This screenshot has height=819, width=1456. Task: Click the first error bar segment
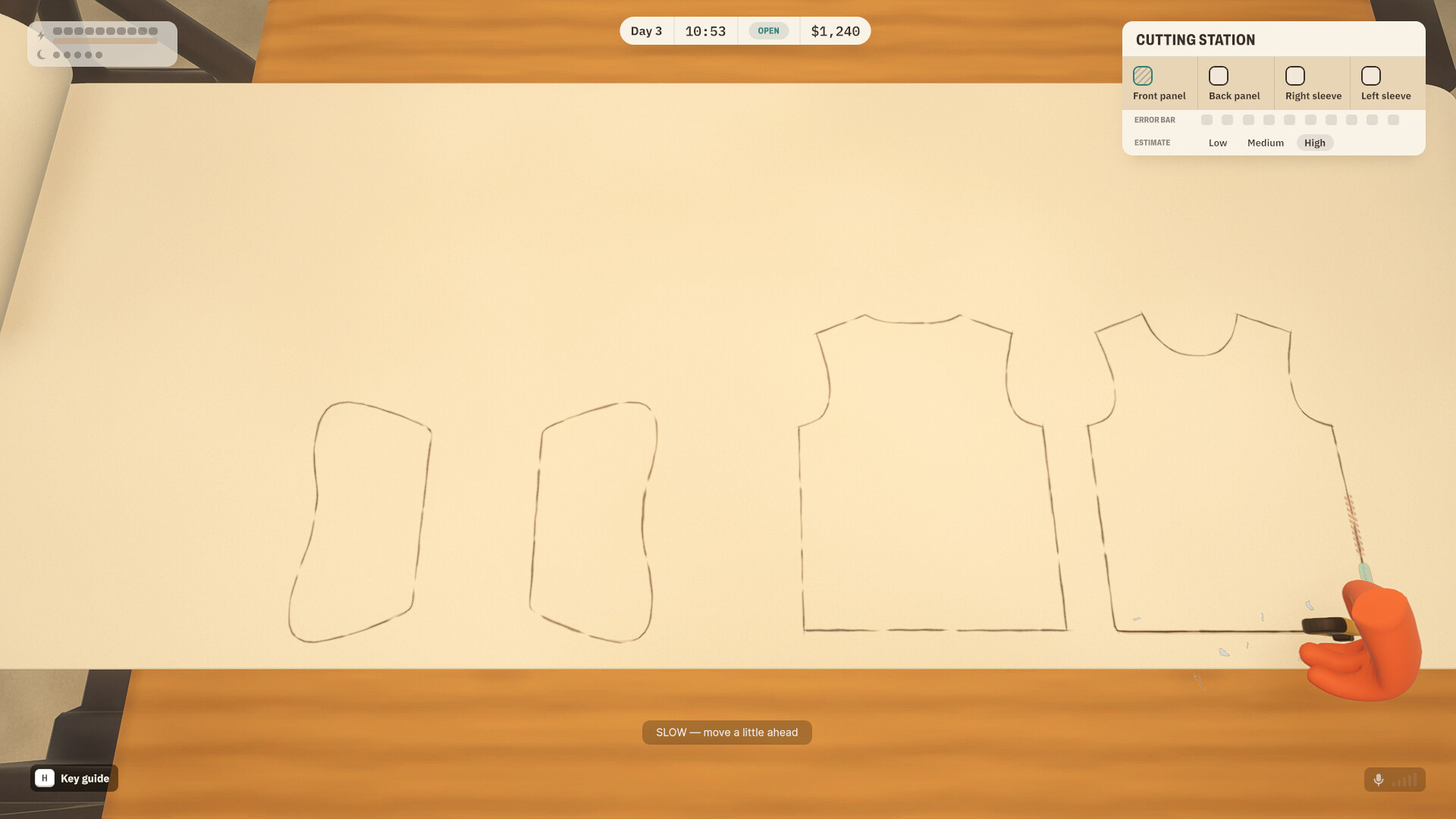coord(1207,120)
